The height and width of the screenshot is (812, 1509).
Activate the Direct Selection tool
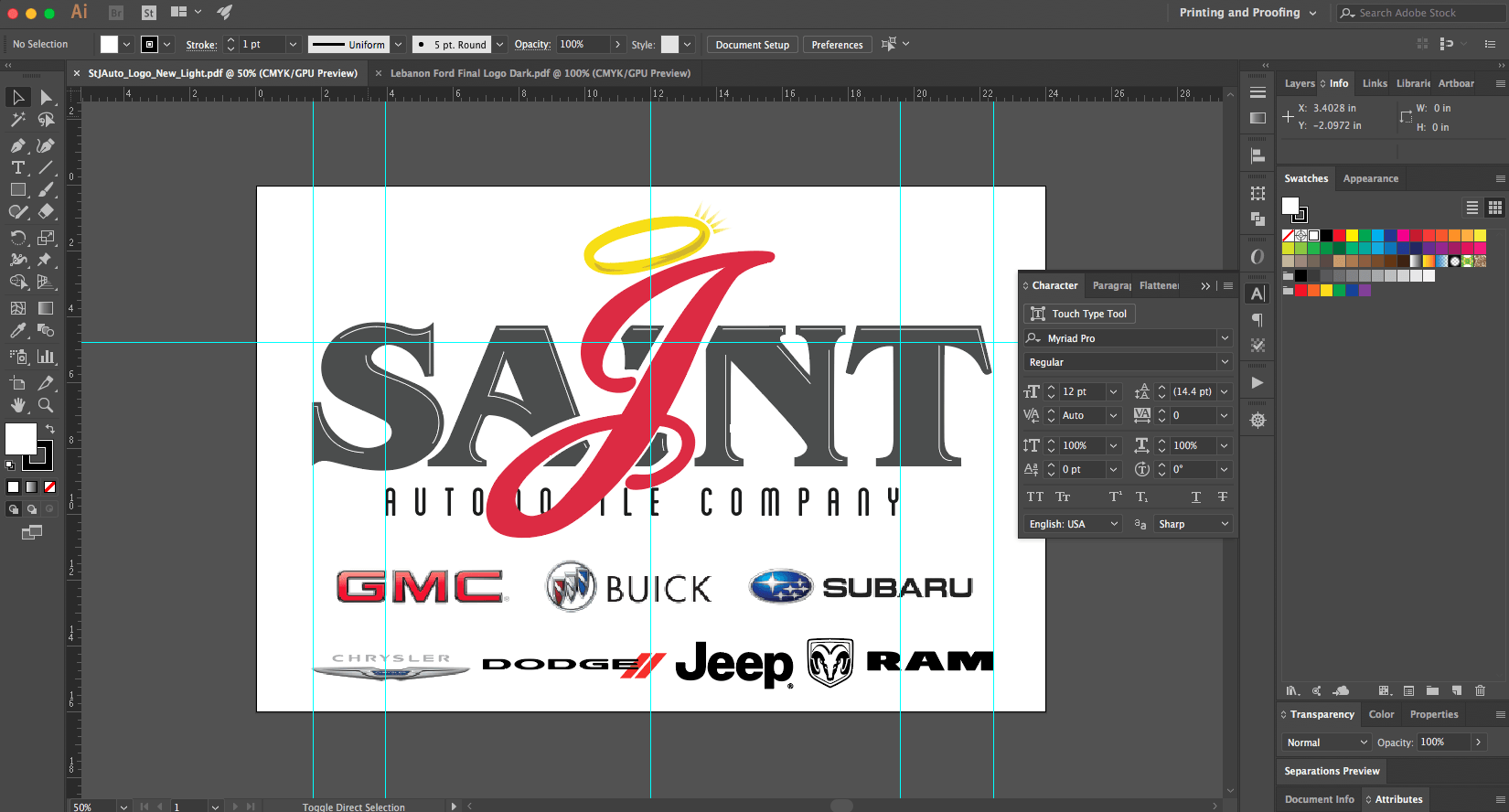point(46,97)
